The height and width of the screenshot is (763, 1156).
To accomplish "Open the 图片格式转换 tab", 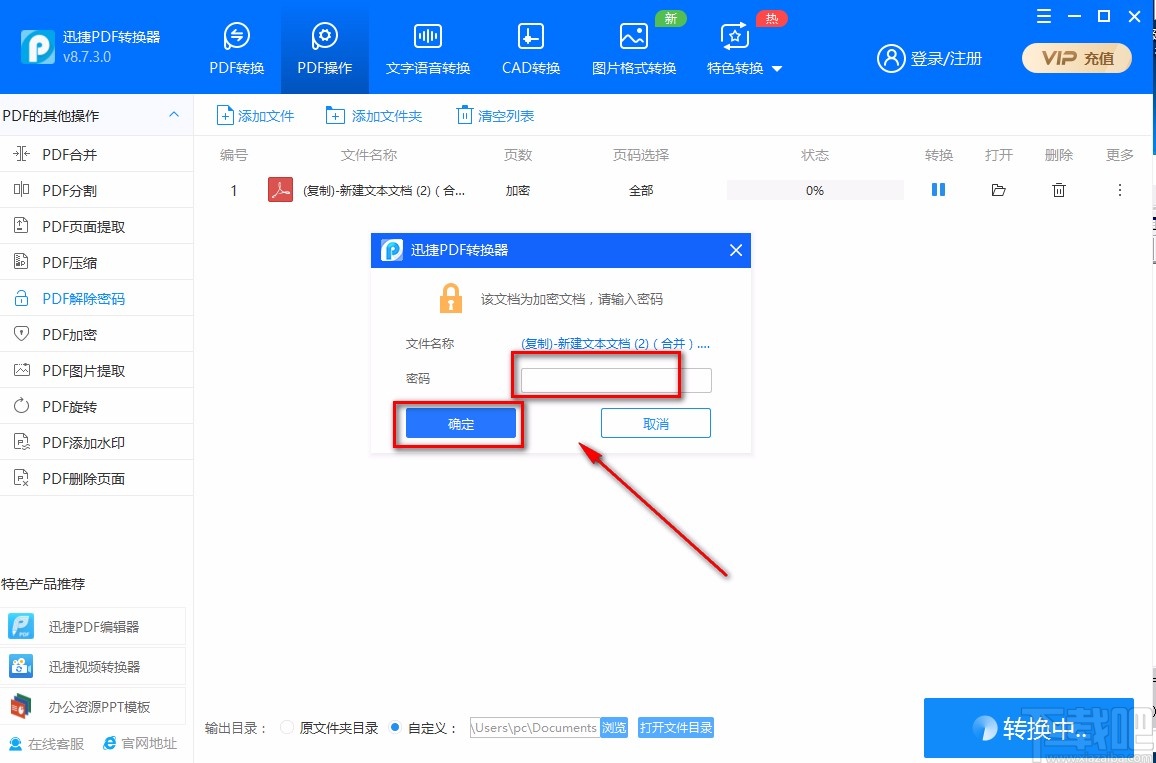I will [x=633, y=46].
